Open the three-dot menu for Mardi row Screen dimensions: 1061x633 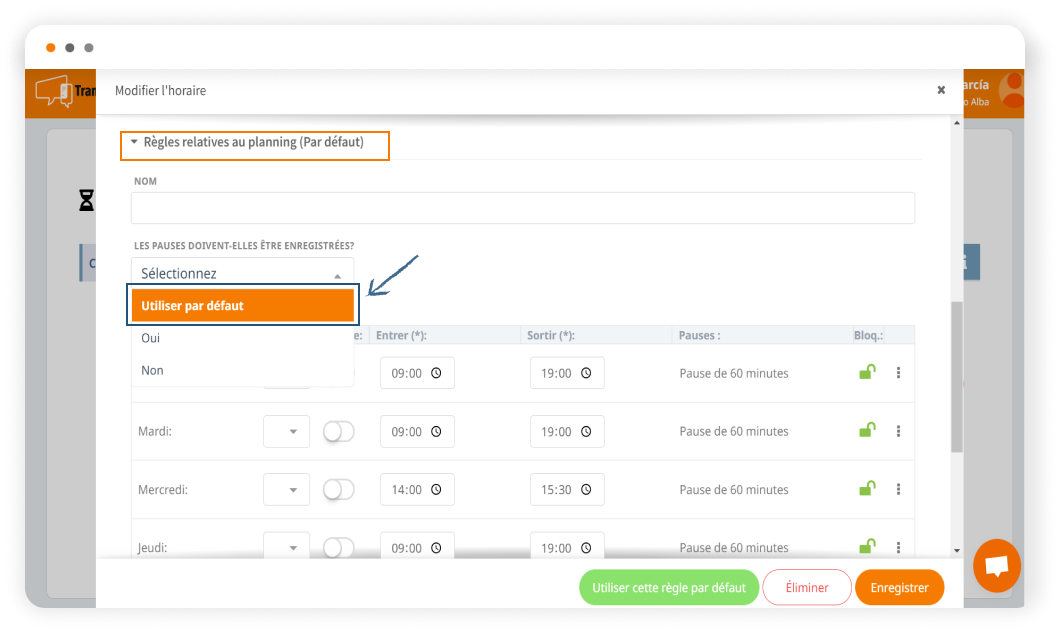(898, 431)
